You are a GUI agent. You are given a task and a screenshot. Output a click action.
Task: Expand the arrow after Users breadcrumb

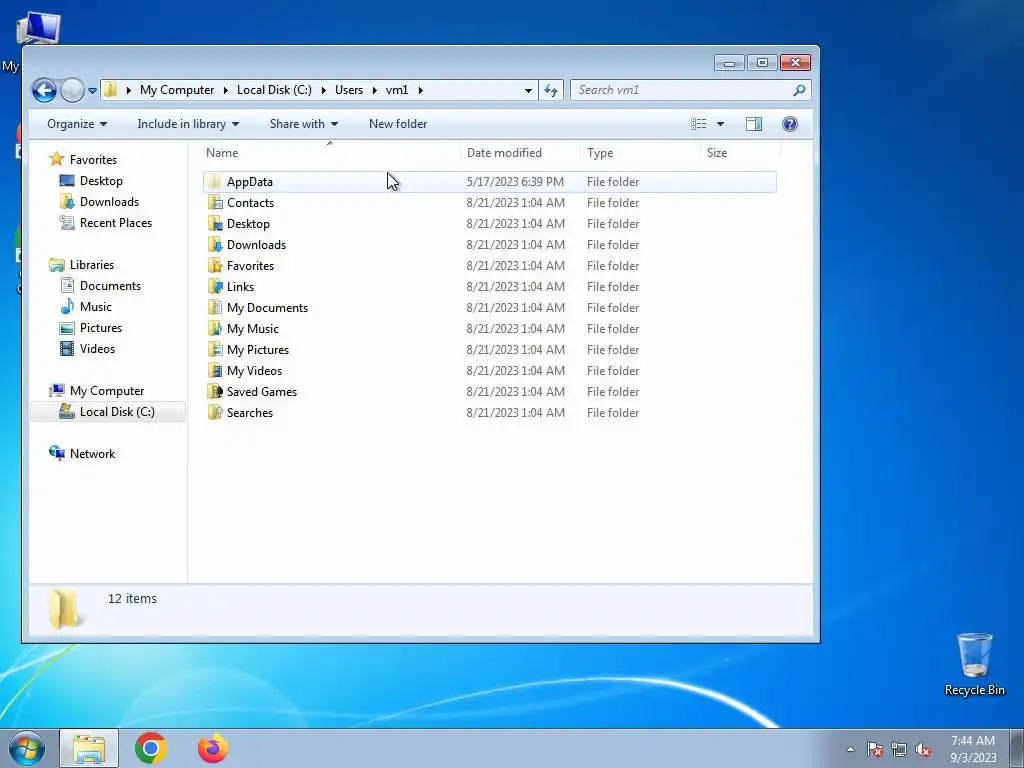[375, 90]
